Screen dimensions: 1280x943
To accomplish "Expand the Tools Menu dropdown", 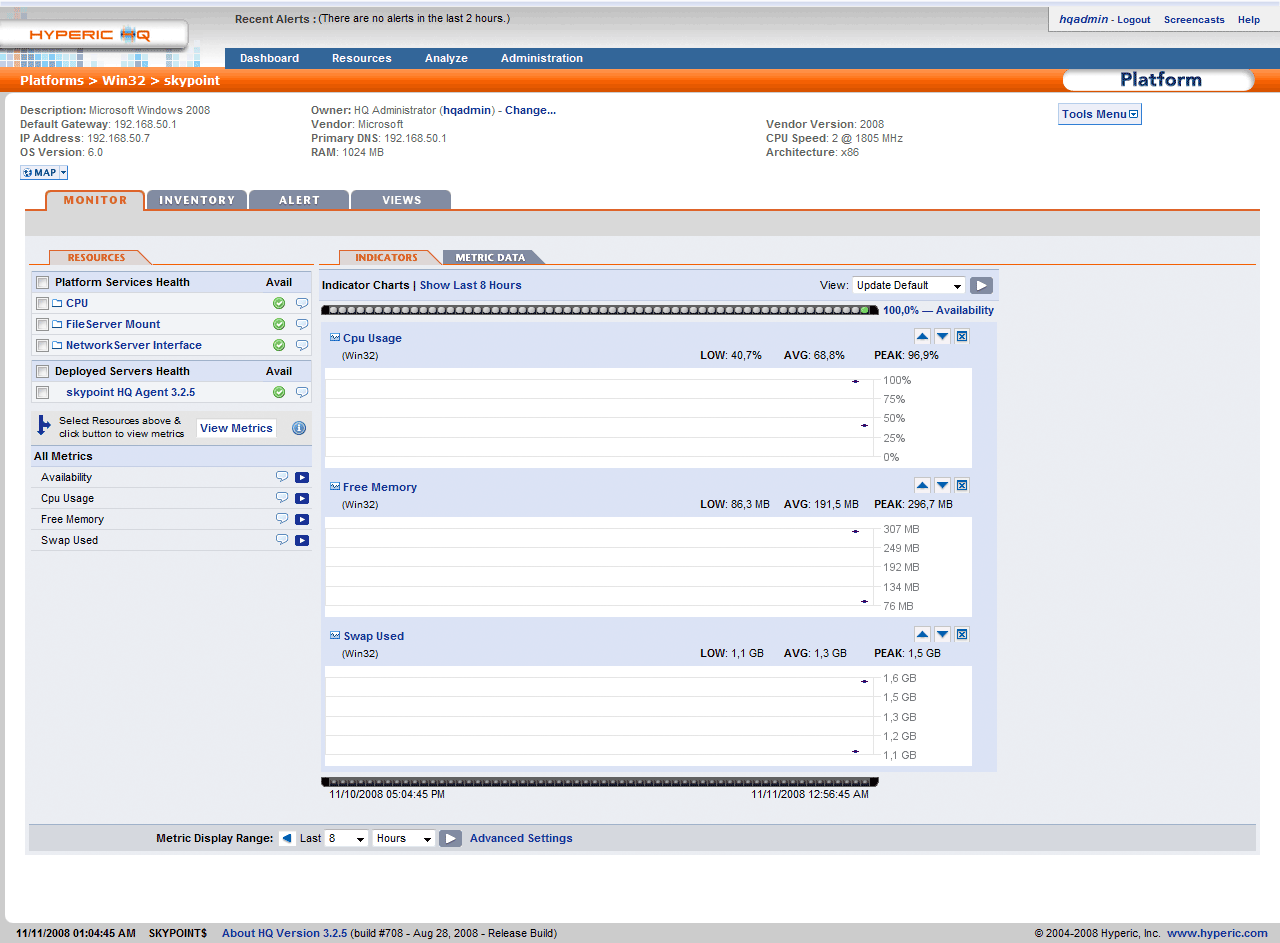I will coord(1099,114).
